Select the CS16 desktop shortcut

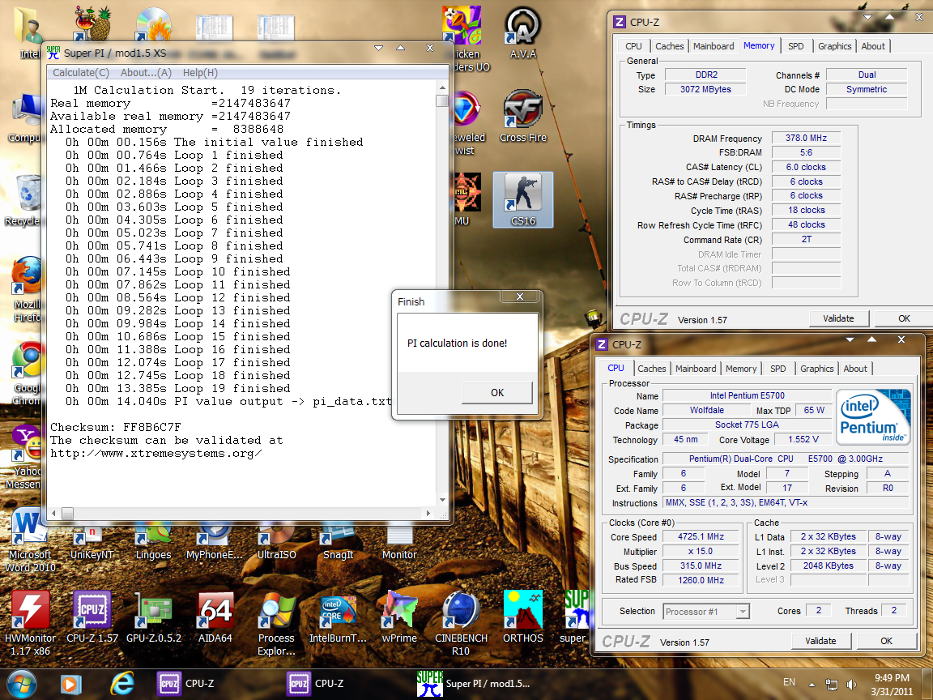point(523,199)
